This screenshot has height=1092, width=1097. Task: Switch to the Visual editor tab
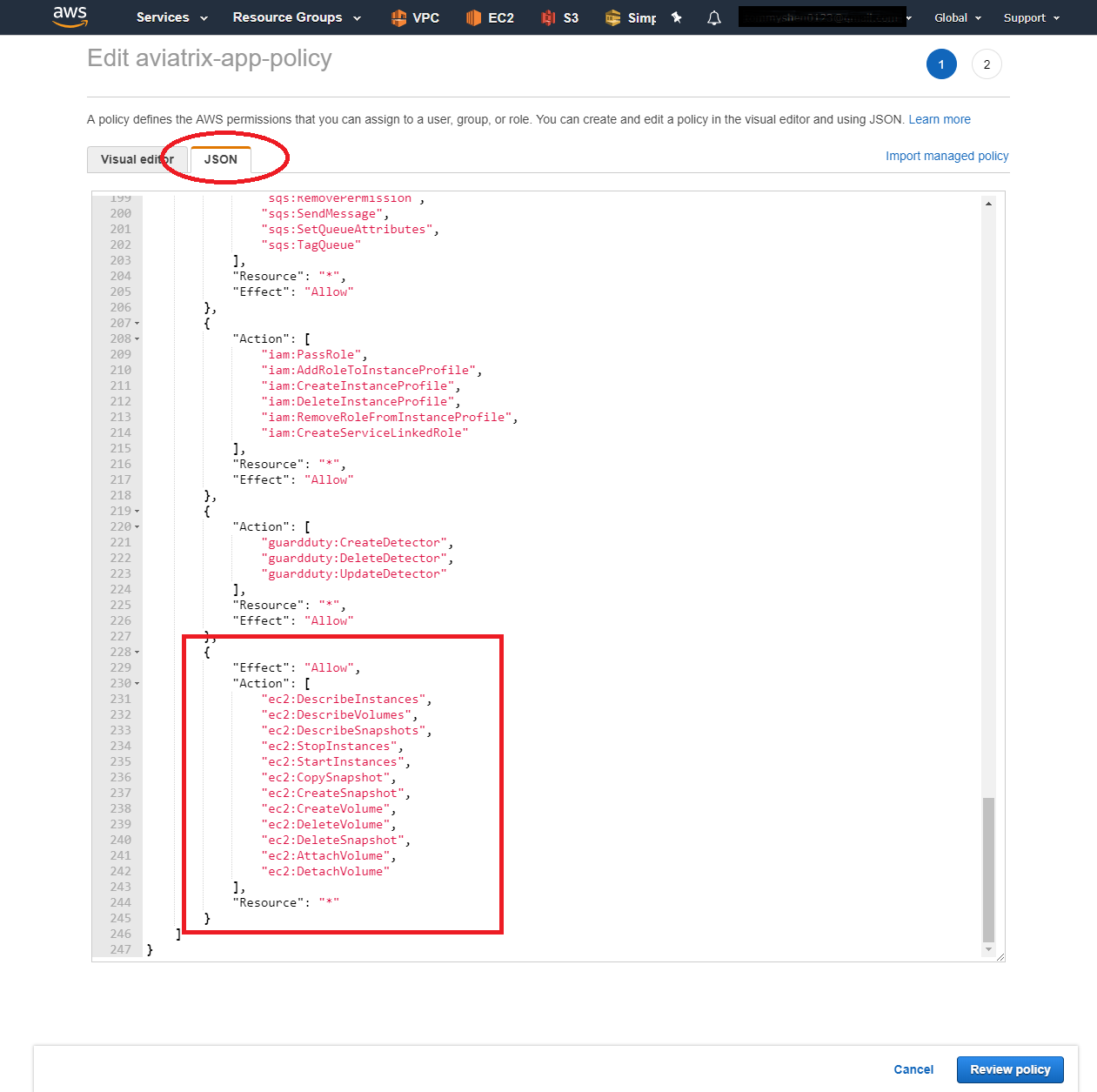coord(137,159)
